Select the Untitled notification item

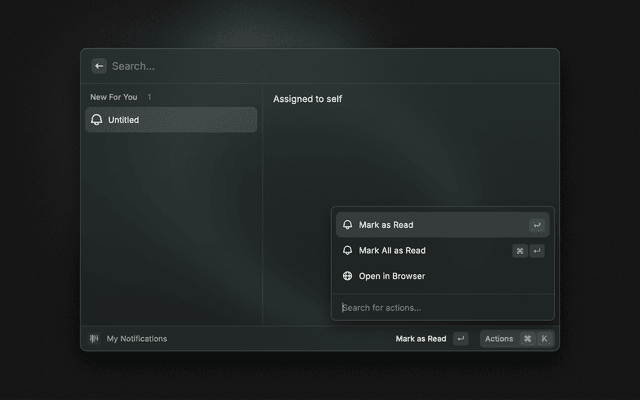coord(170,120)
